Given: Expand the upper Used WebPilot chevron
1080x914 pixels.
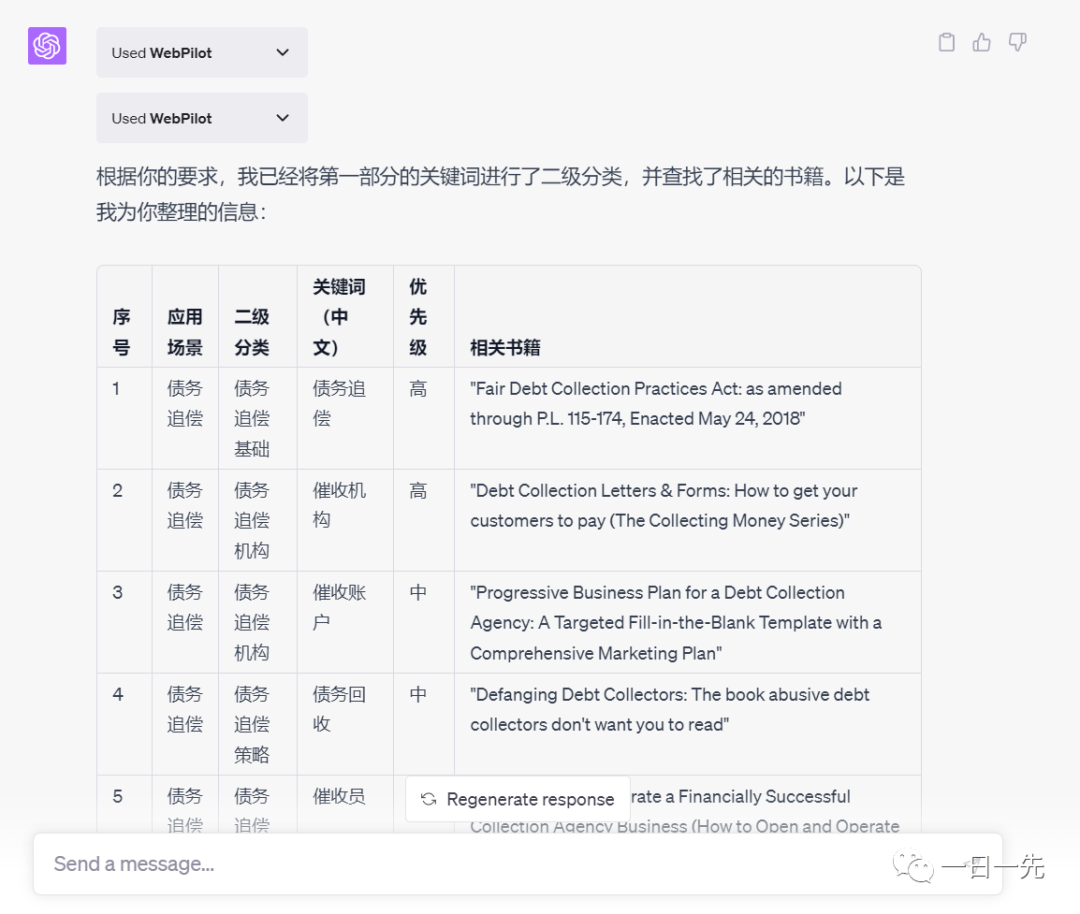Looking at the screenshot, I should click(283, 52).
